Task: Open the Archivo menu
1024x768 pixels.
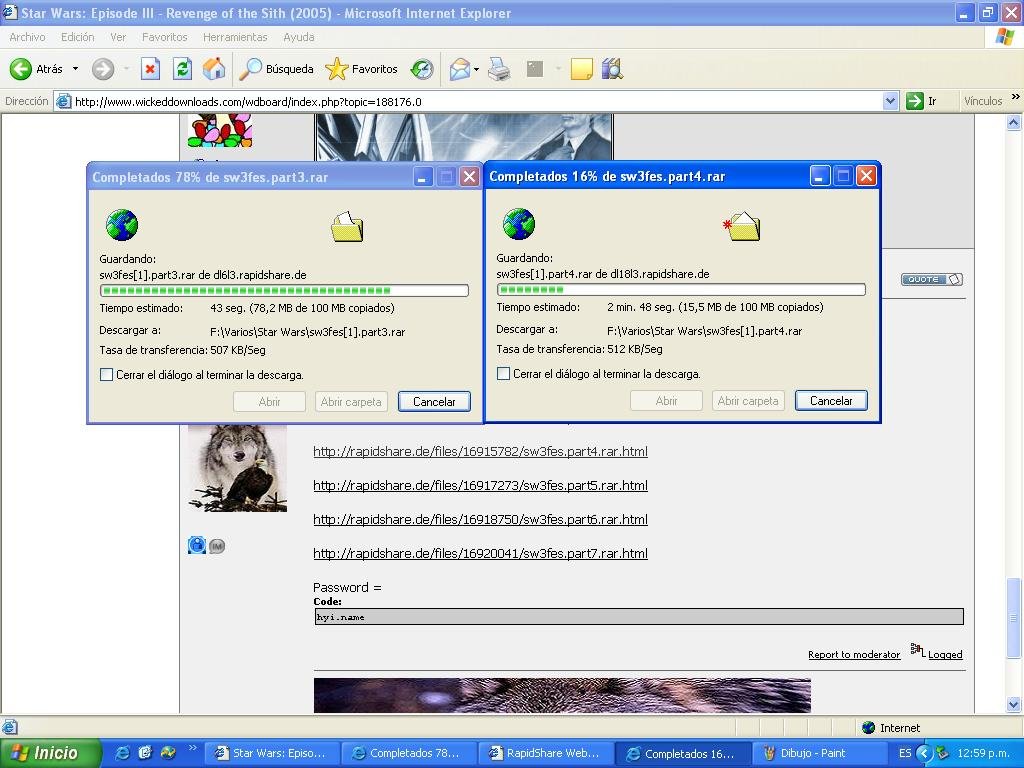Action: click(27, 37)
